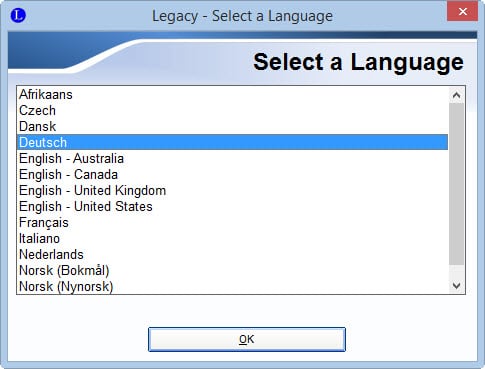Choose English - United States
Screen dimensions: 485x369
(232, 206)
